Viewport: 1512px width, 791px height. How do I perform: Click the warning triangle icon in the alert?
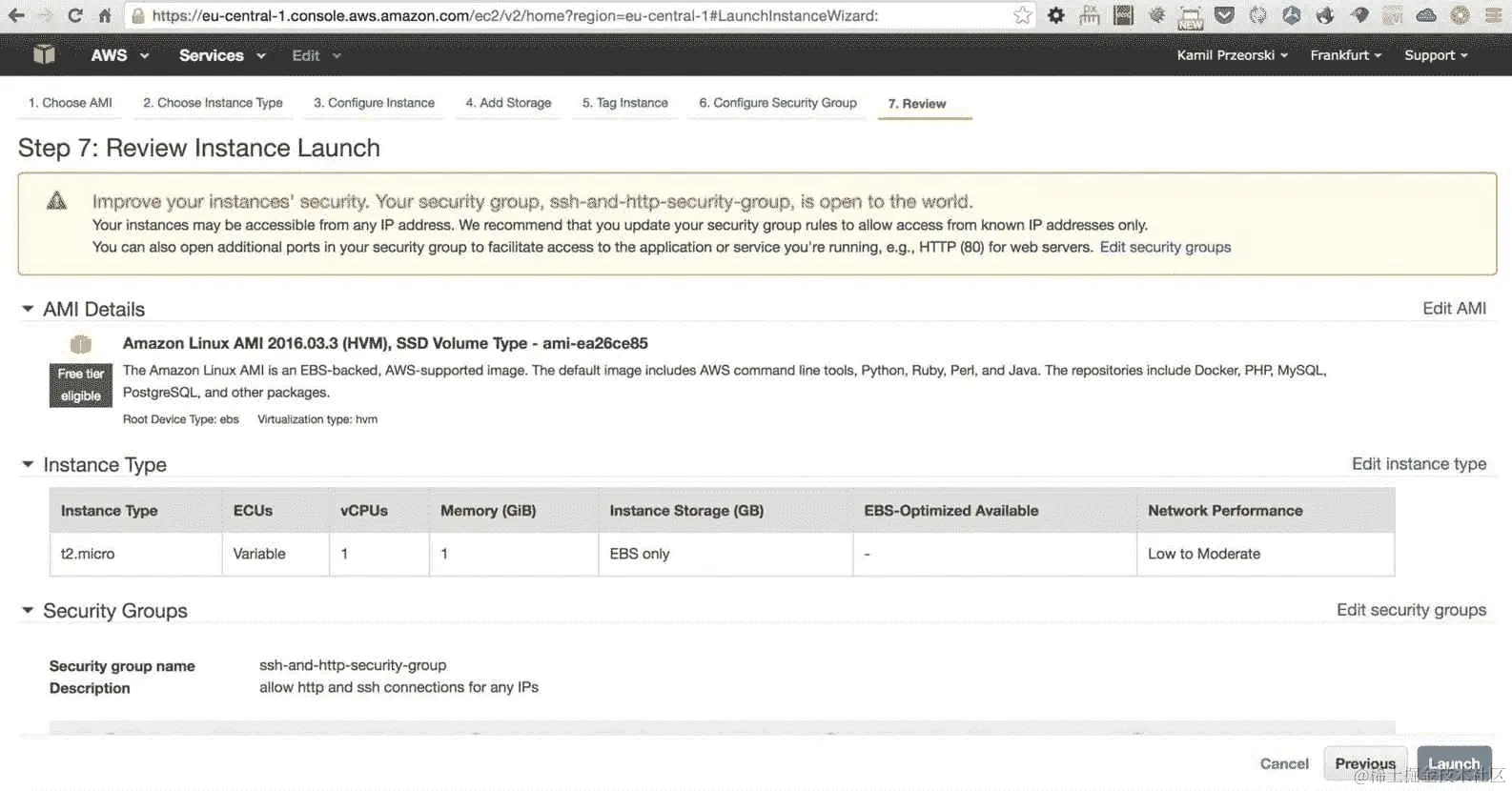(57, 200)
